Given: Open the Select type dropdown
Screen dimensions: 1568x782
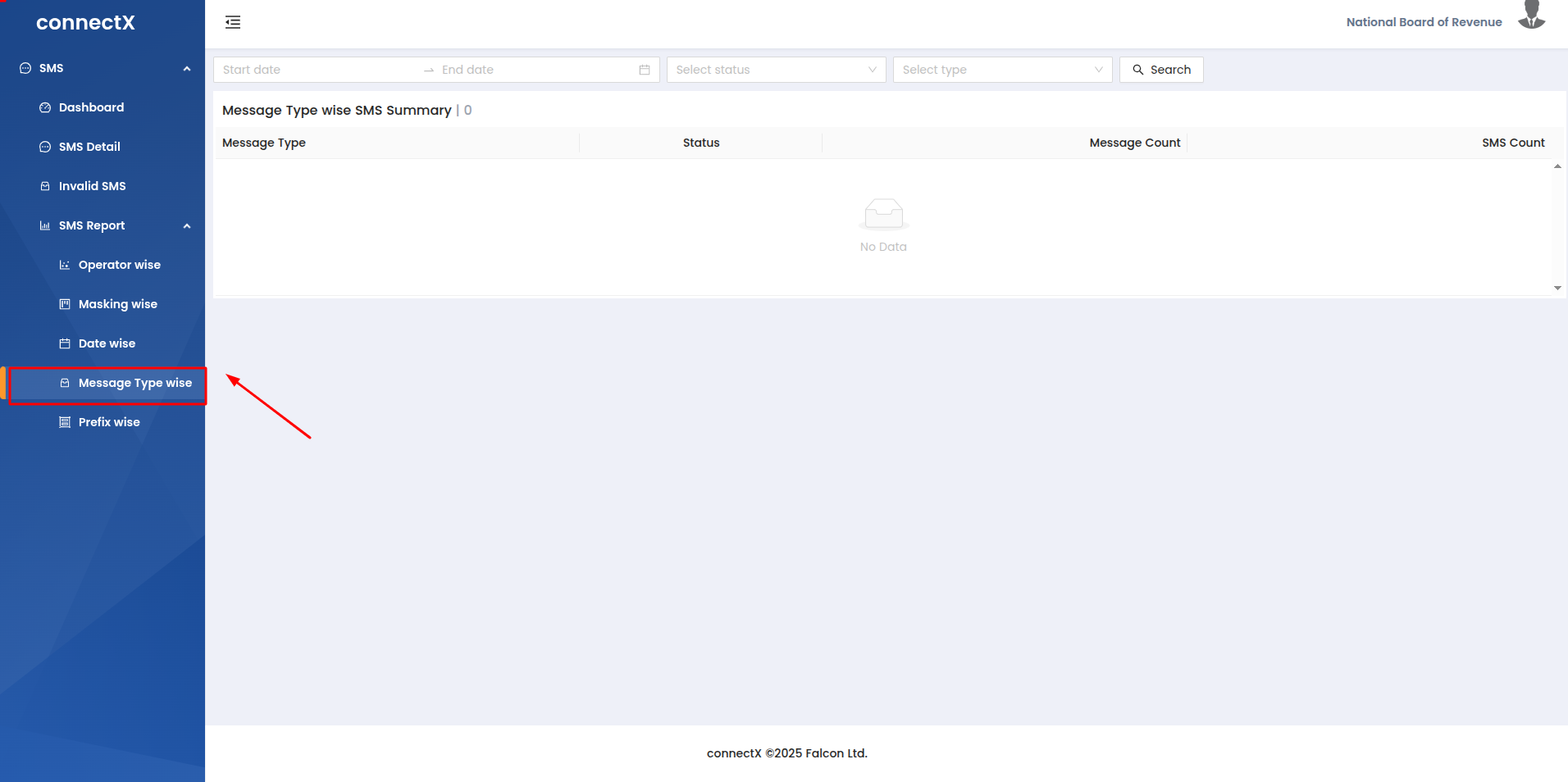Looking at the screenshot, I should pos(1001,70).
